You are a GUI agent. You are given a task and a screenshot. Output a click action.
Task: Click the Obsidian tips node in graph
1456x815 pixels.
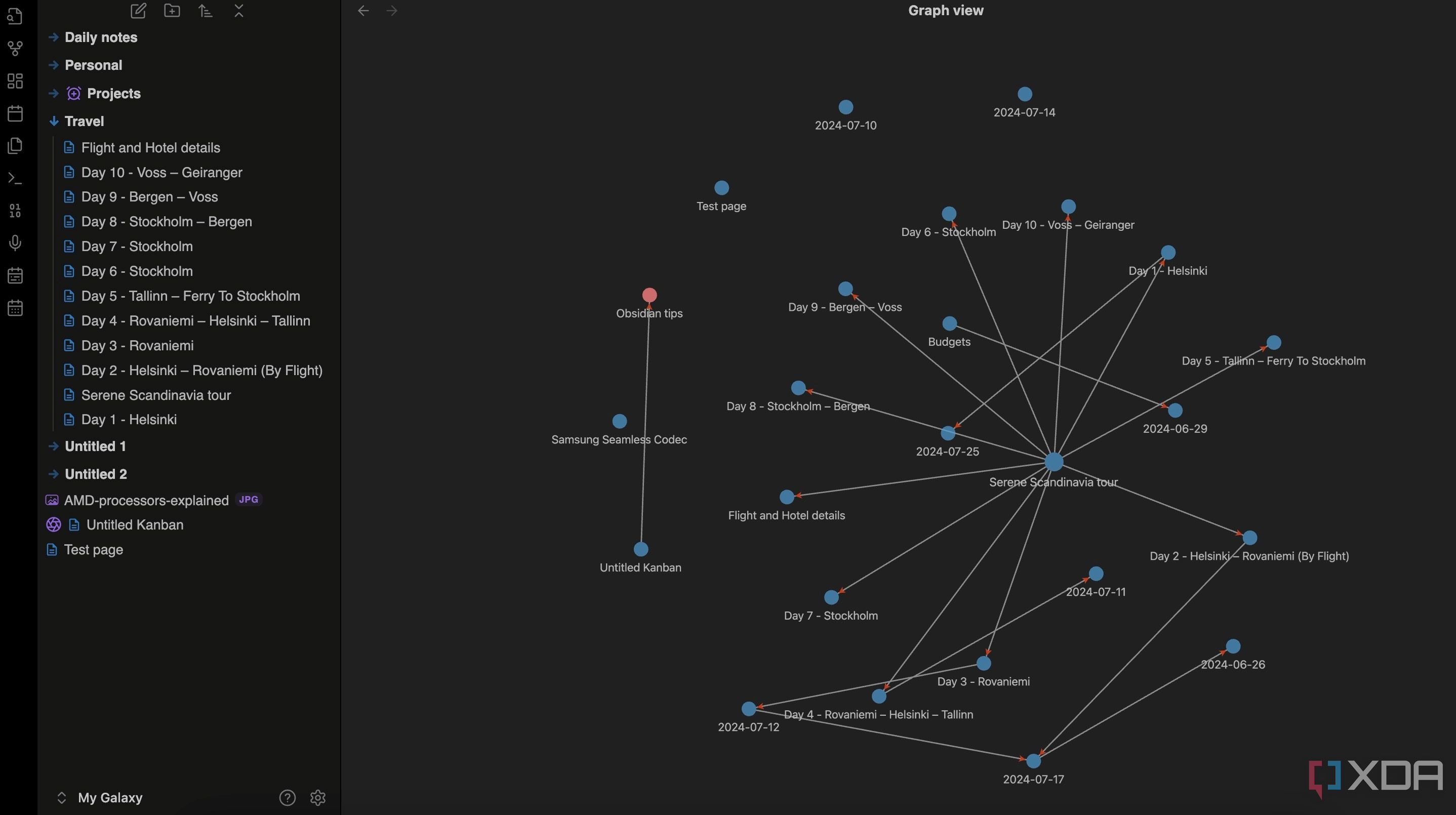[x=649, y=295]
